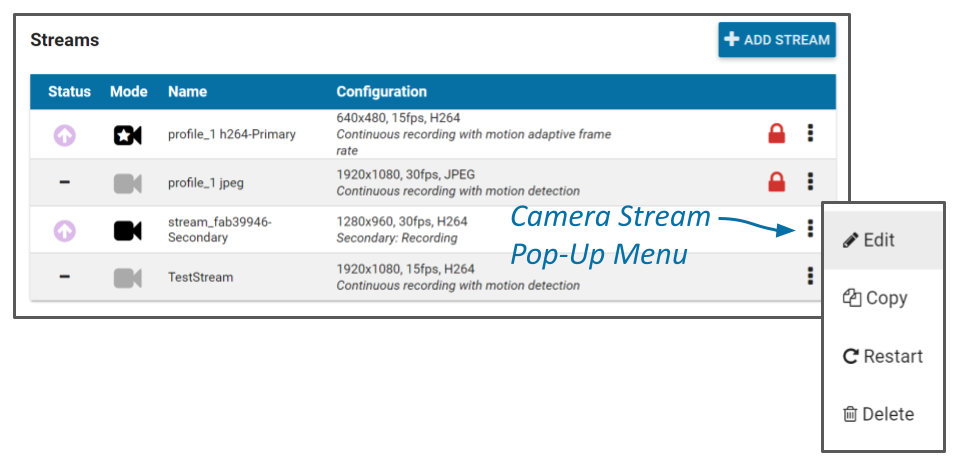The width and height of the screenshot is (960, 463).
Task: Open three-dot menu for profile_1 h264-Primary
Action: (x=810, y=134)
